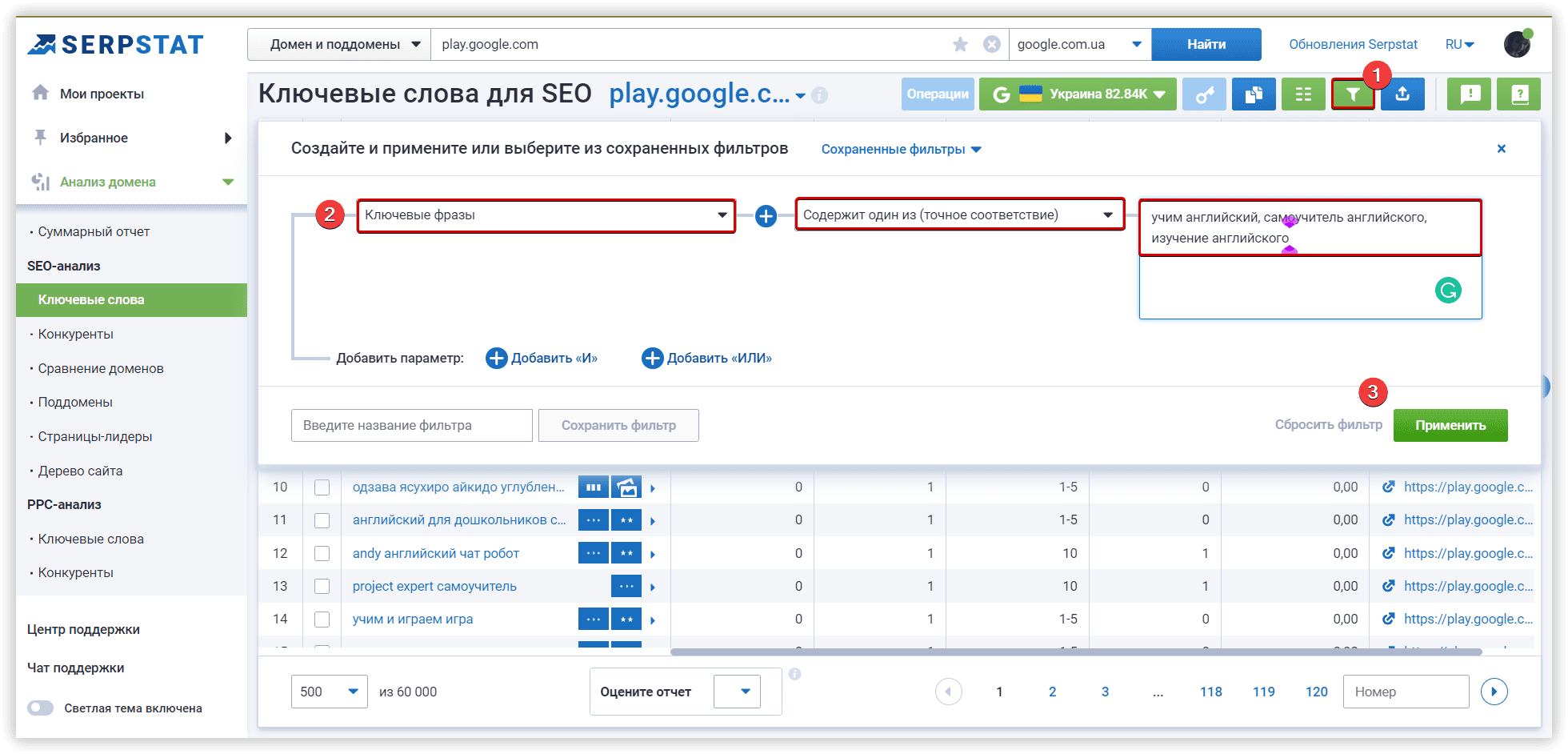Viewport: 1568px width, 754px height.
Task: Check the checkbox in row 14
Action: (322, 620)
